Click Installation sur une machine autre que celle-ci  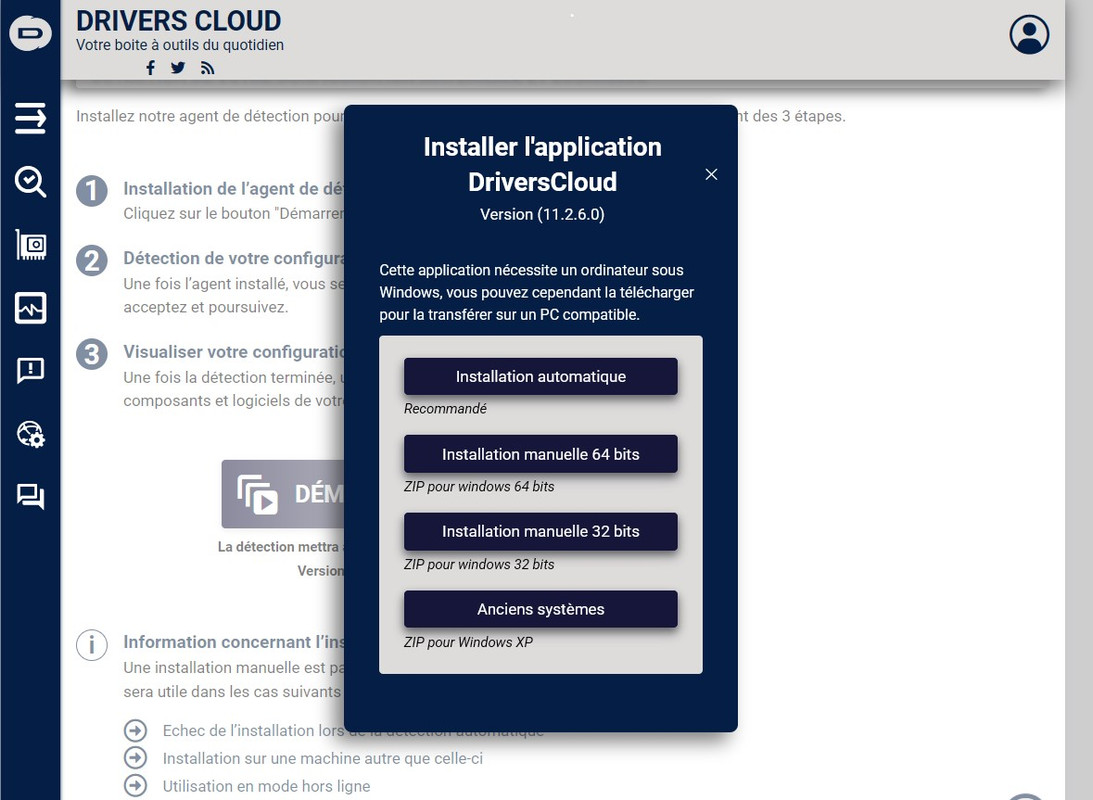pyautogui.click(x=323, y=758)
